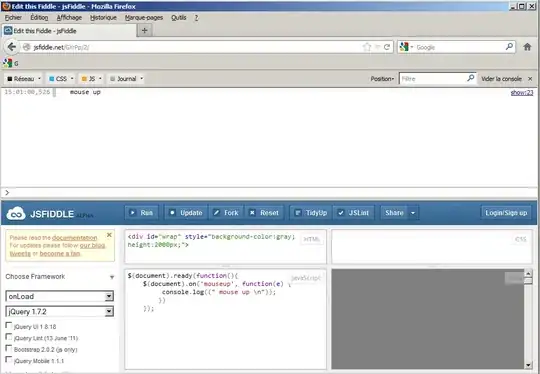Run the fiddle with the Run button
The width and height of the screenshot is (540, 374).
pyautogui.click(x=142, y=213)
